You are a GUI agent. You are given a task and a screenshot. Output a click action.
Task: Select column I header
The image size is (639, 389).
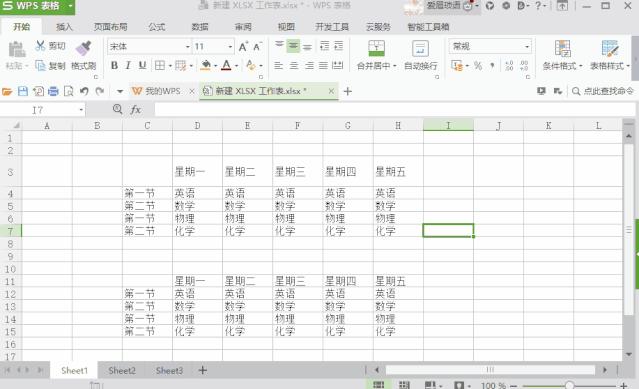(448, 125)
